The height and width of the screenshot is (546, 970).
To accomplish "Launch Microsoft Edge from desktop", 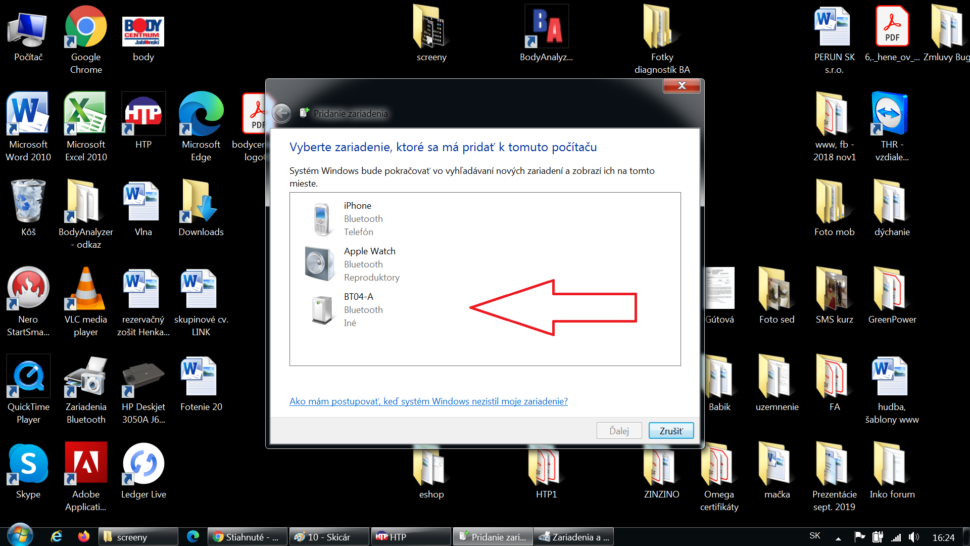I will coord(200,127).
